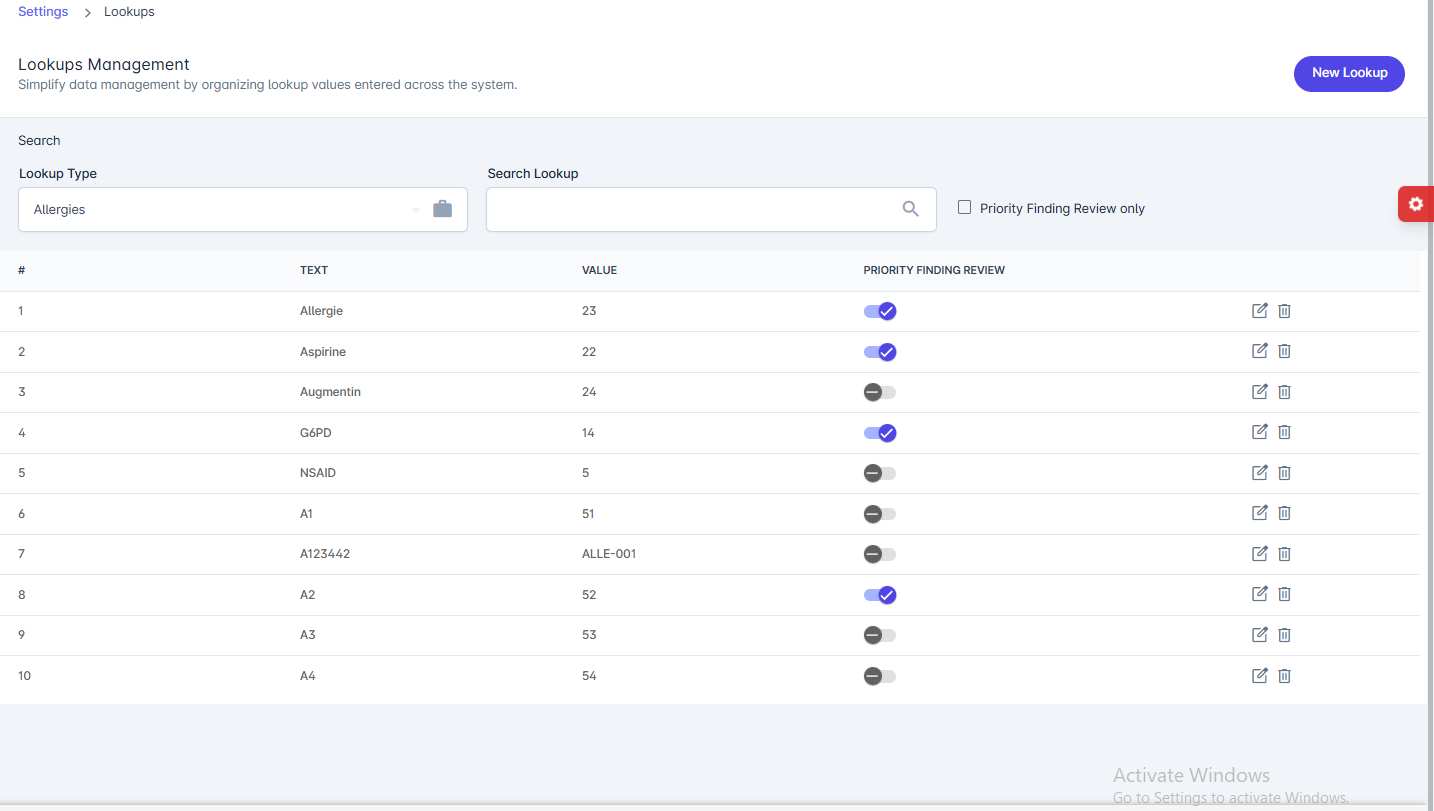Focus the Search Lookup input field
Viewport: 1434px width, 811px height.
pyautogui.click(x=711, y=209)
